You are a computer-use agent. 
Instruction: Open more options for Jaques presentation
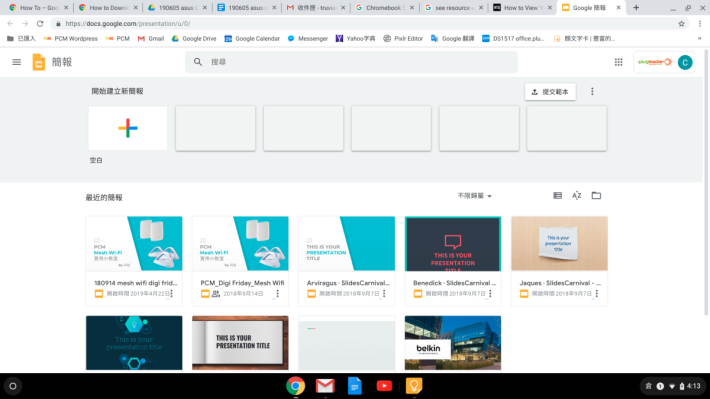(x=597, y=293)
